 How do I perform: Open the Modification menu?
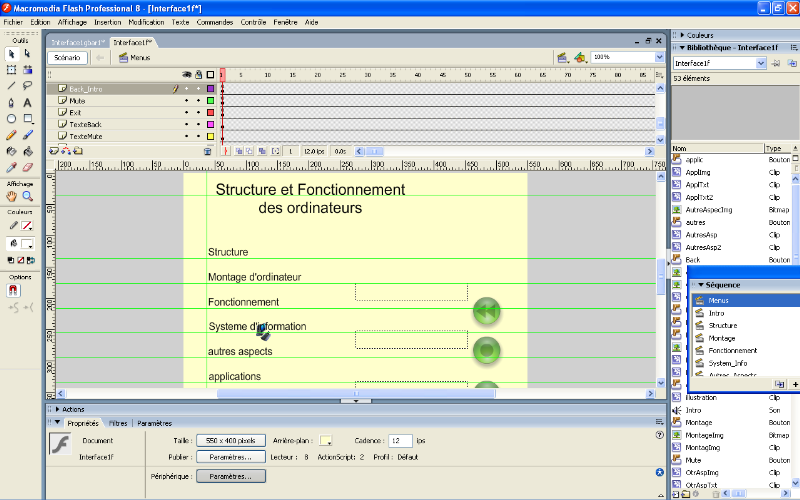[x=146, y=21]
